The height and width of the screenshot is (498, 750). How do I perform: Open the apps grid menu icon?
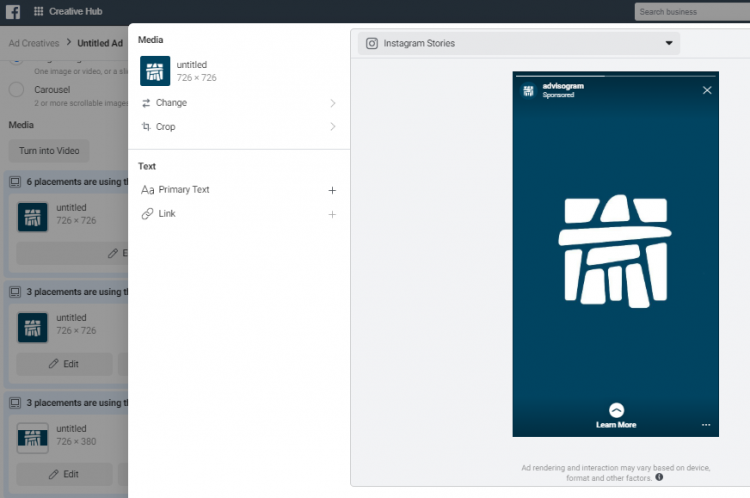pos(38,12)
